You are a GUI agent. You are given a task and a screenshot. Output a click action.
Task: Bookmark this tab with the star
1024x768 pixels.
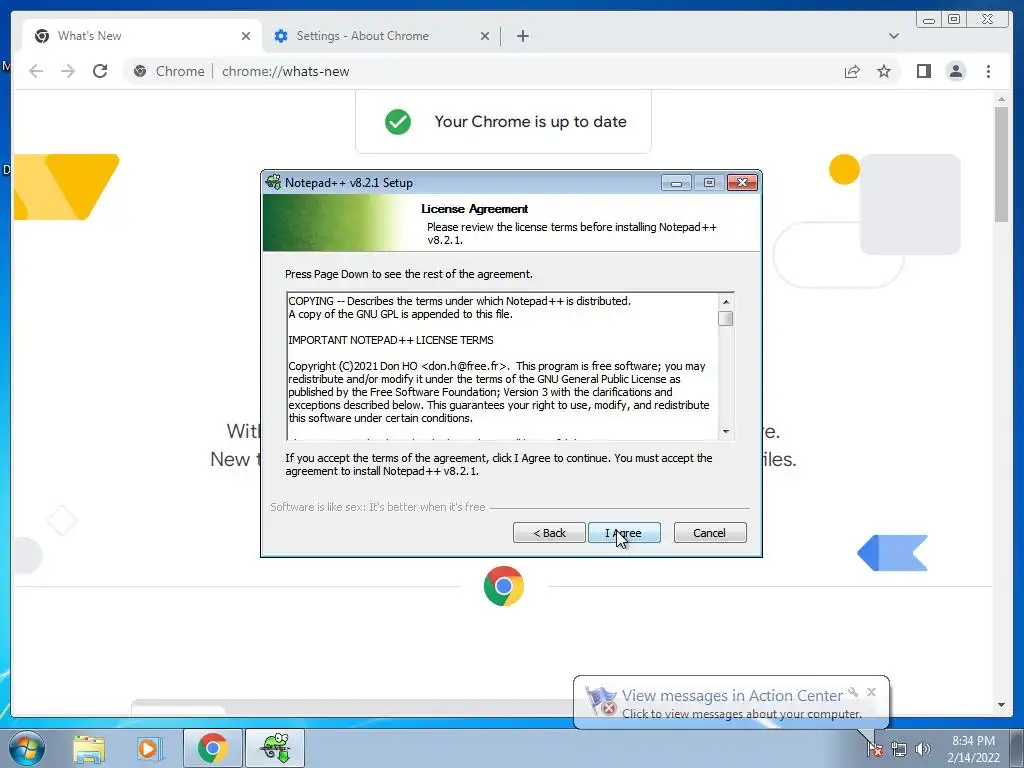pos(884,71)
